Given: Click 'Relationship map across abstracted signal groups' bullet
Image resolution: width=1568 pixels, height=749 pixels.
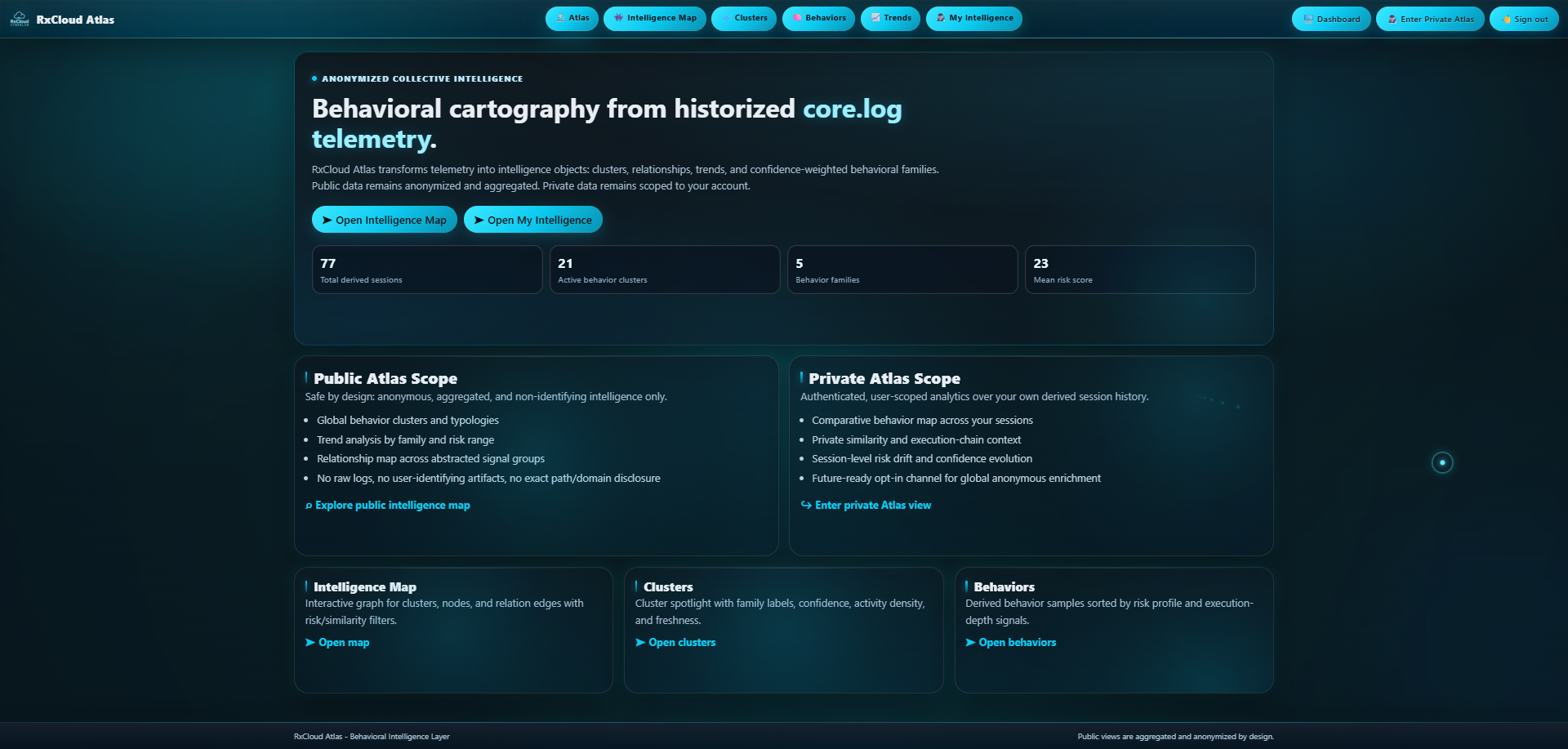Looking at the screenshot, I should pyautogui.click(x=430, y=459).
